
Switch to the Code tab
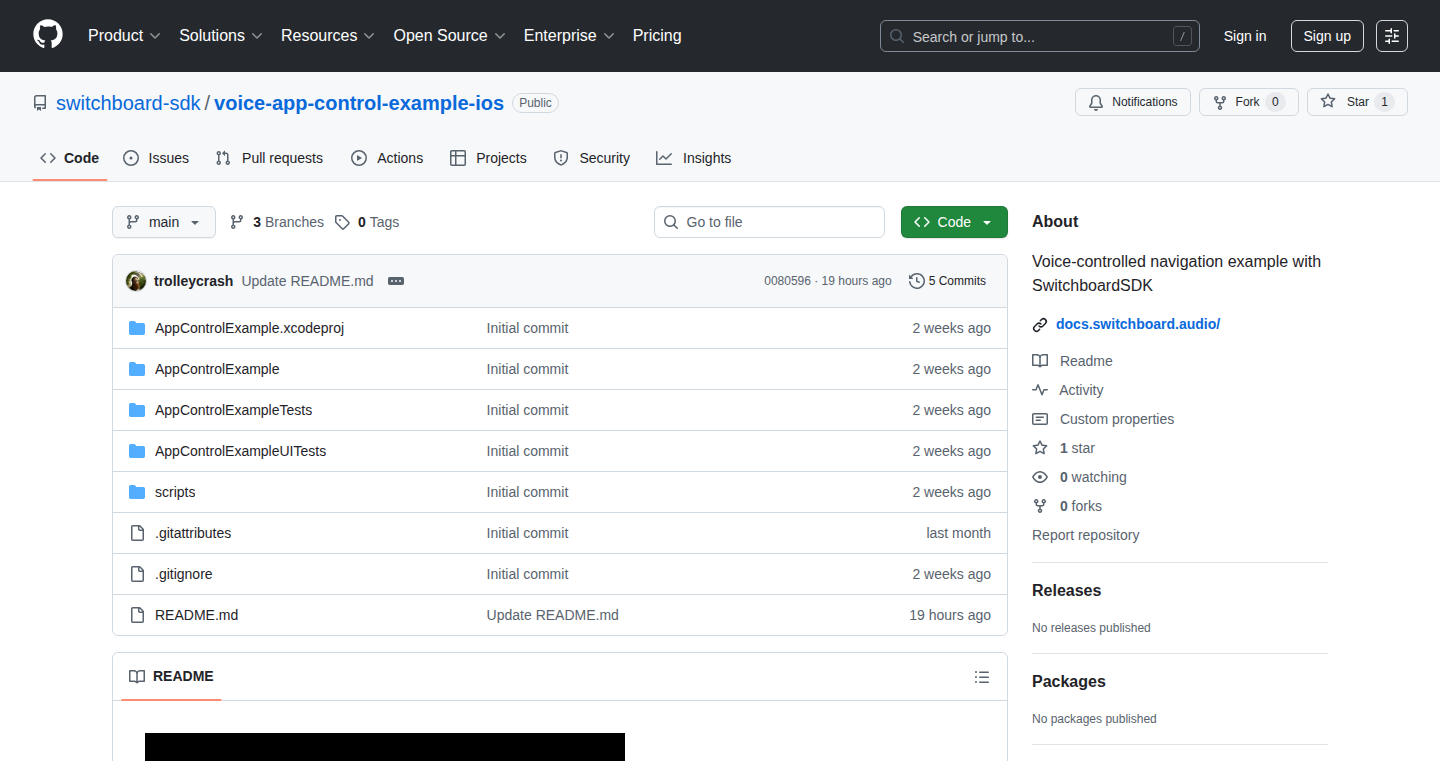(70, 158)
